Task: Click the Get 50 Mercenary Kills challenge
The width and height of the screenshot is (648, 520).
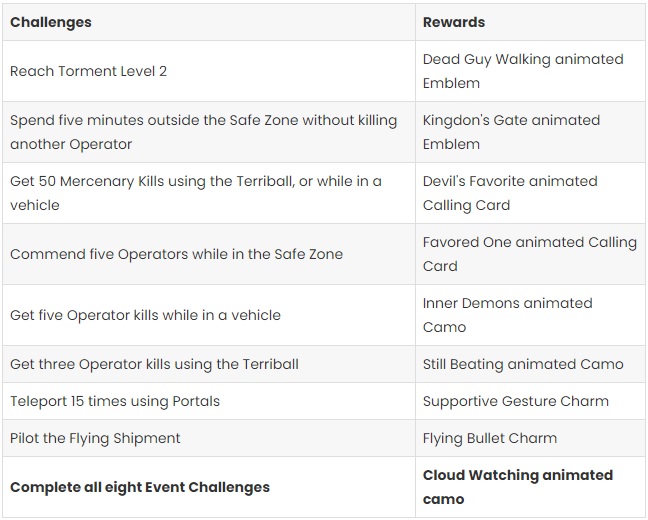Action: click(195, 193)
